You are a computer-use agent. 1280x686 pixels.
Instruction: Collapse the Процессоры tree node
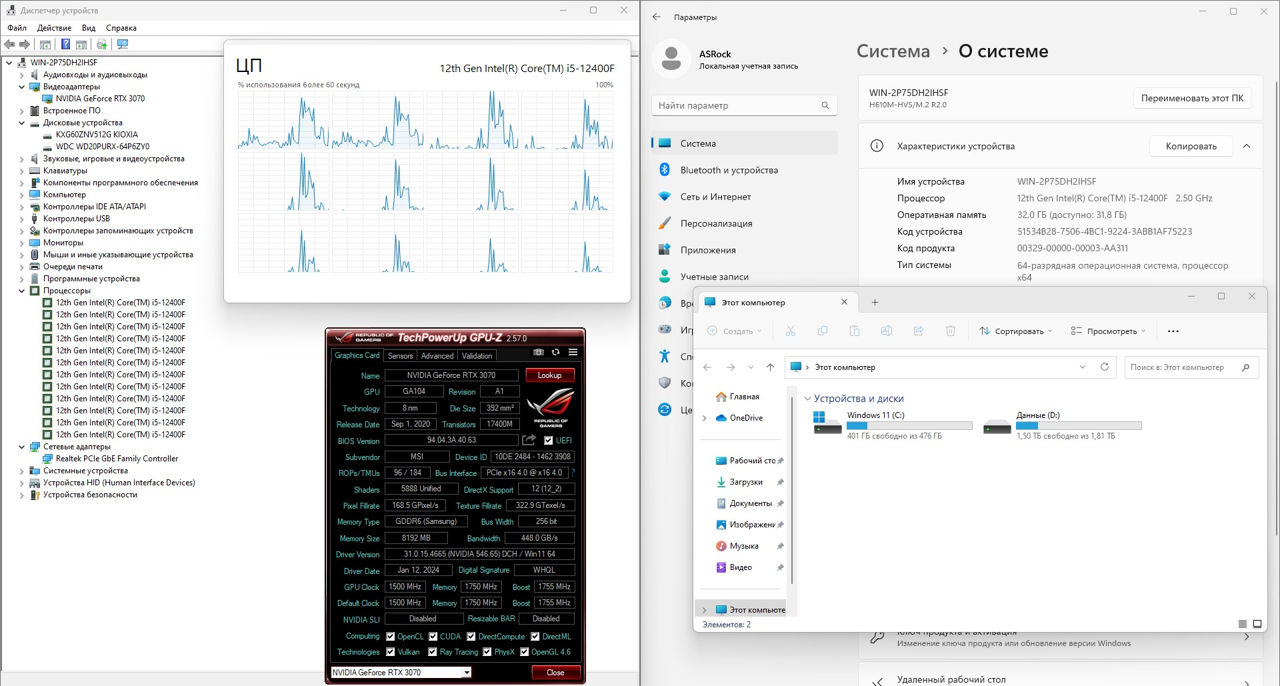click(22, 291)
